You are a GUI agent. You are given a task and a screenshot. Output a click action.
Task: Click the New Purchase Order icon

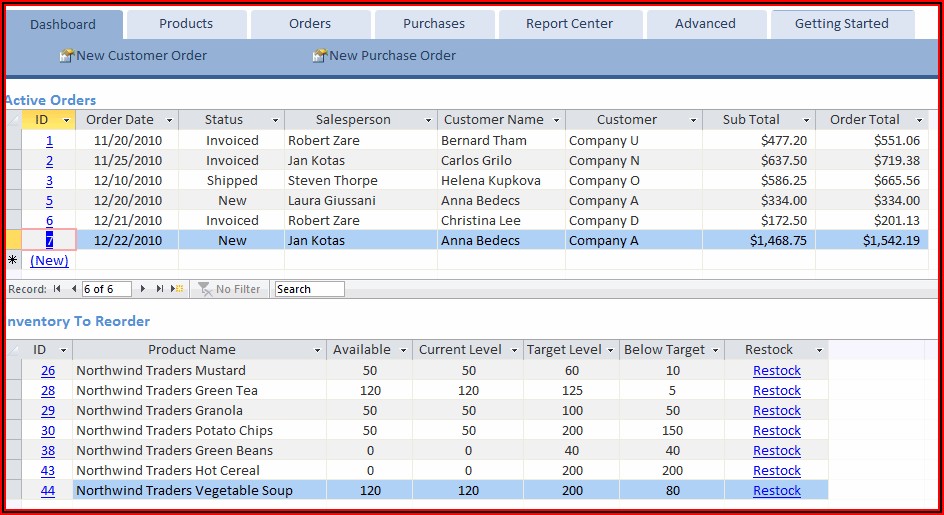point(320,56)
